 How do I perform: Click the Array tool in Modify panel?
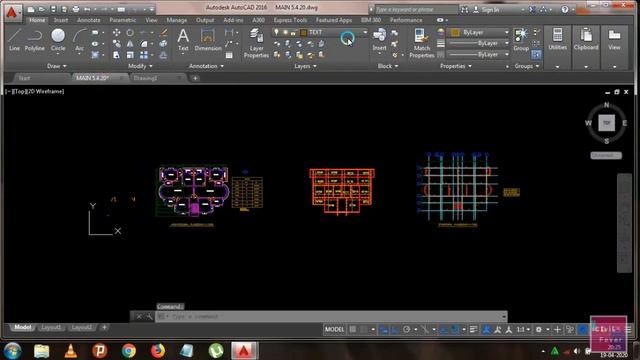[144, 55]
